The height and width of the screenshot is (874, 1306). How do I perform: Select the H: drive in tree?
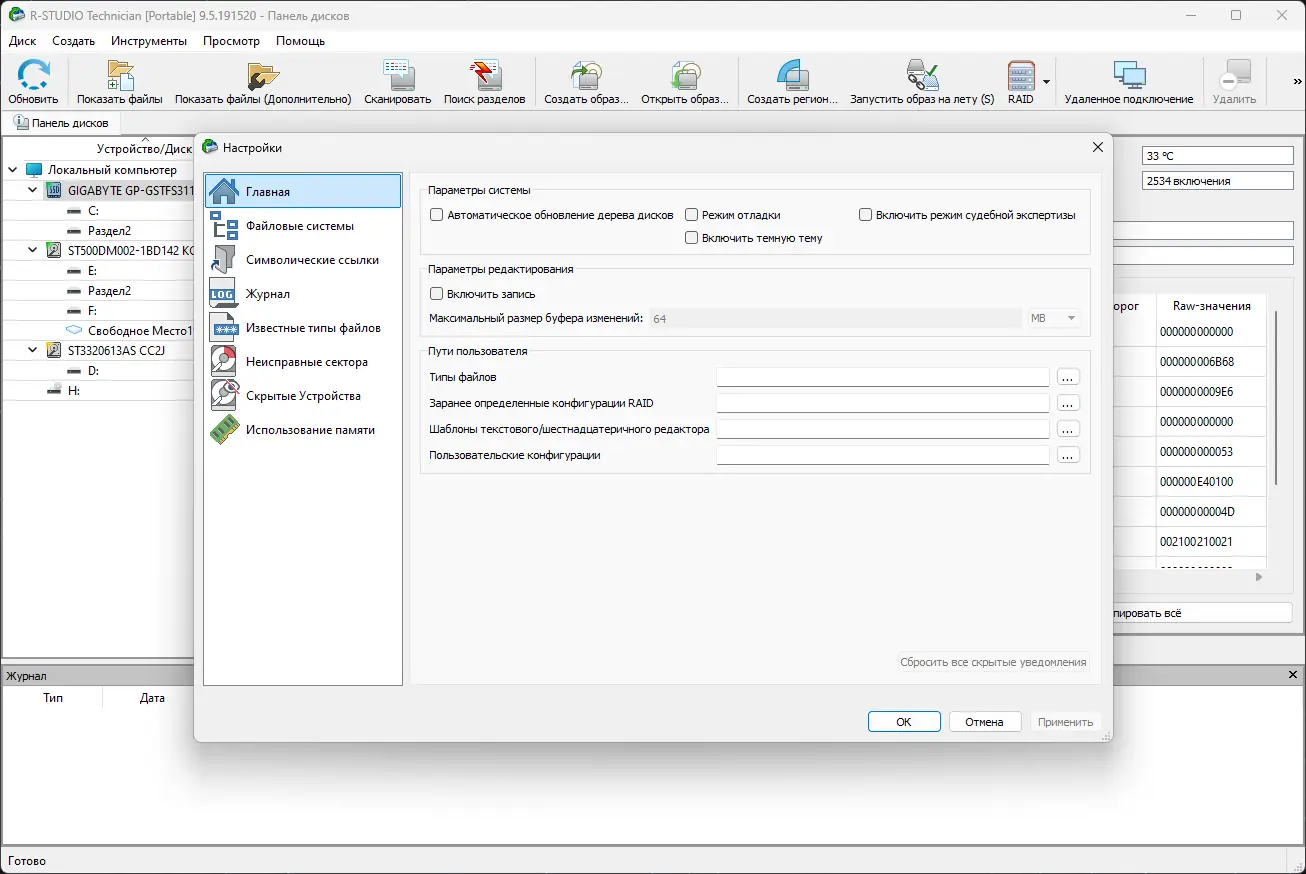pos(73,391)
